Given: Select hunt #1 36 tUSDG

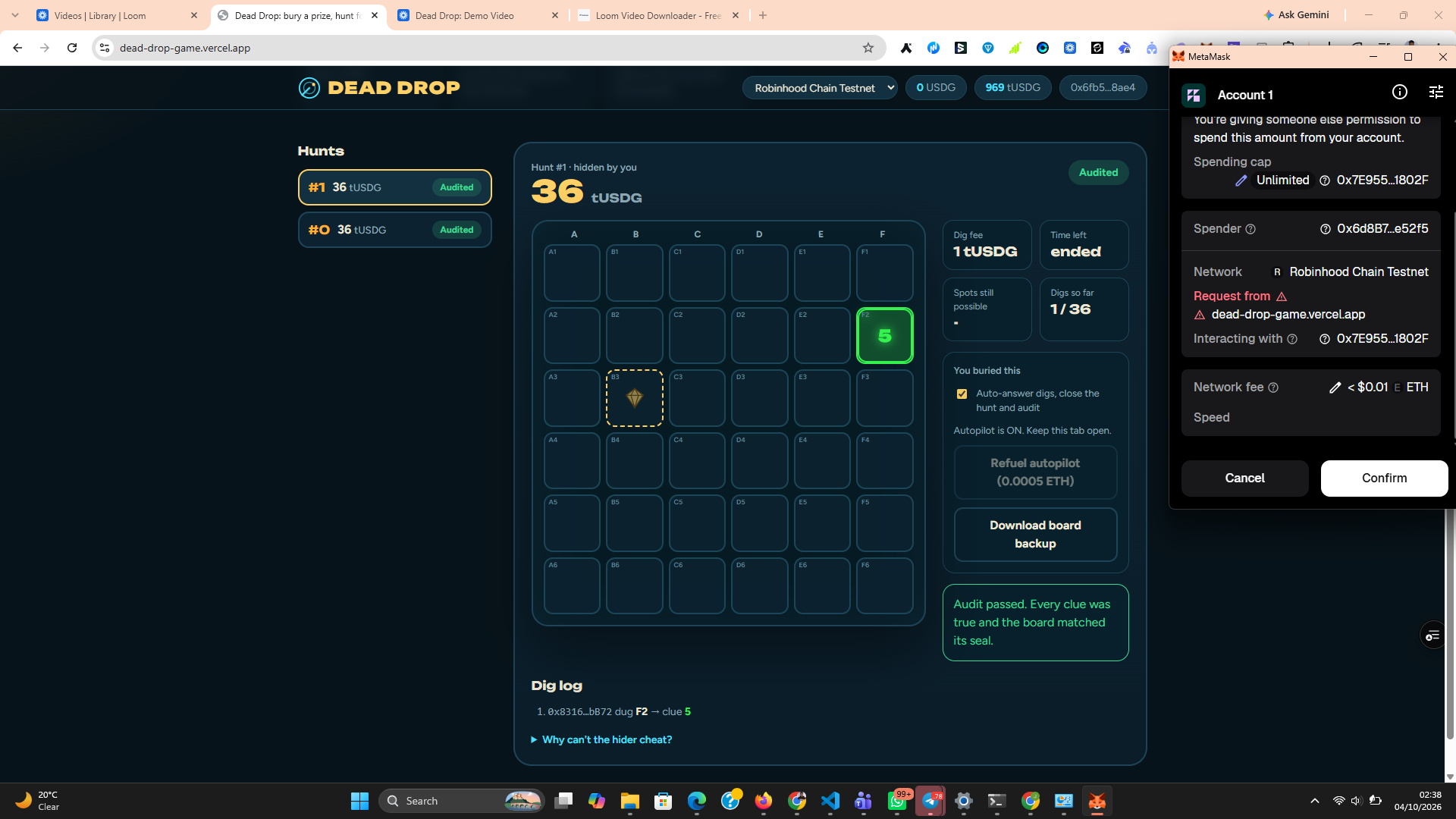Looking at the screenshot, I should [394, 187].
